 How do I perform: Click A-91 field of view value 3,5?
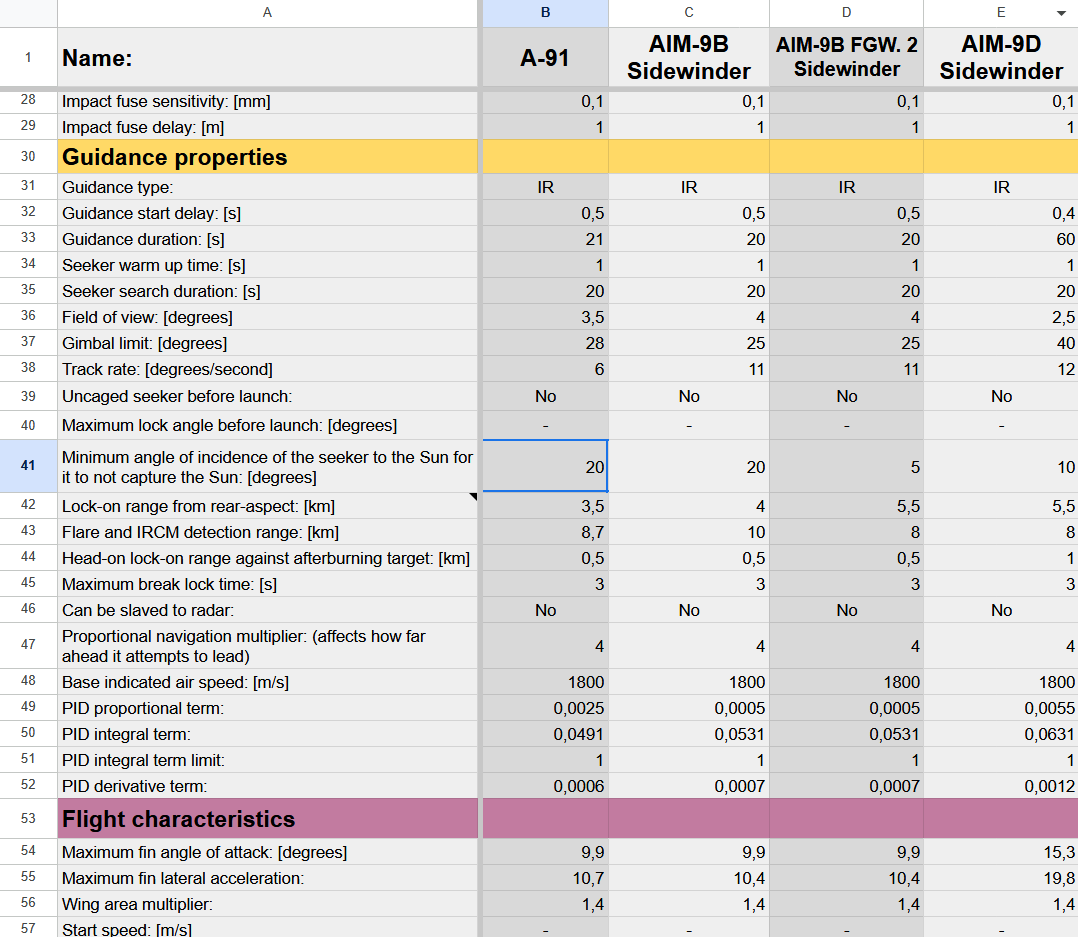(545, 318)
